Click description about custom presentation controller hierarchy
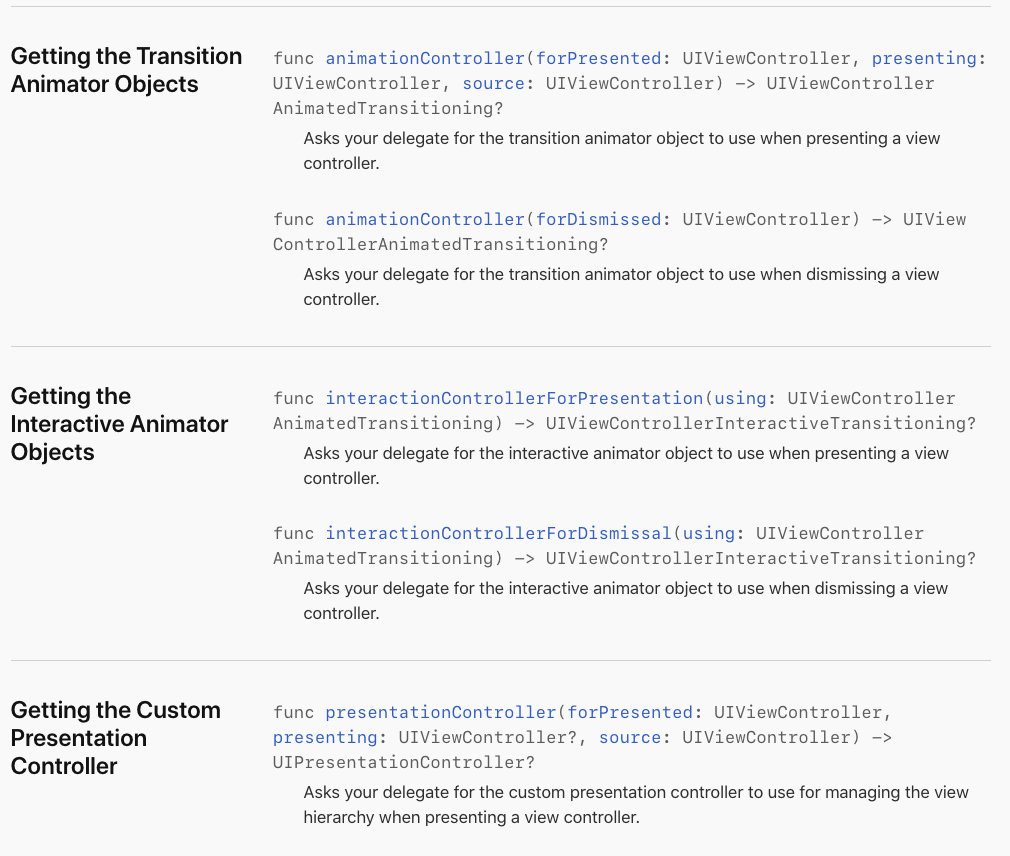This screenshot has width=1010, height=856. (636, 805)
